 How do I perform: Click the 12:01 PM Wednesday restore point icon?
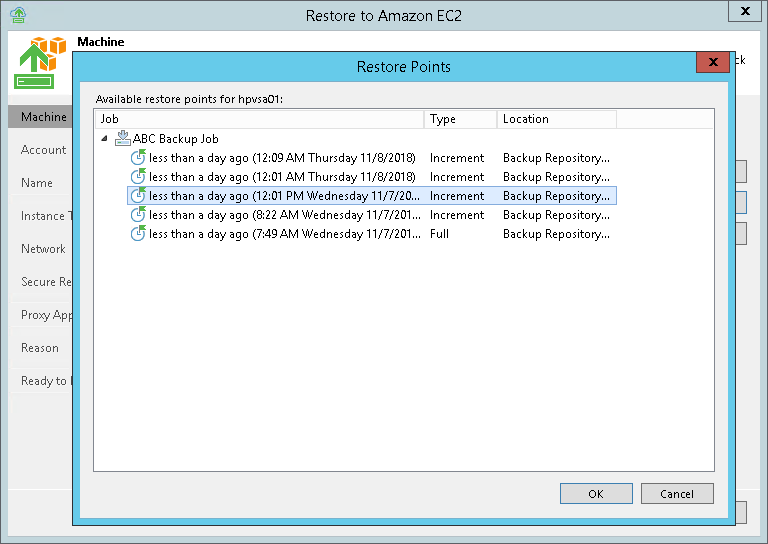(138, 196)
